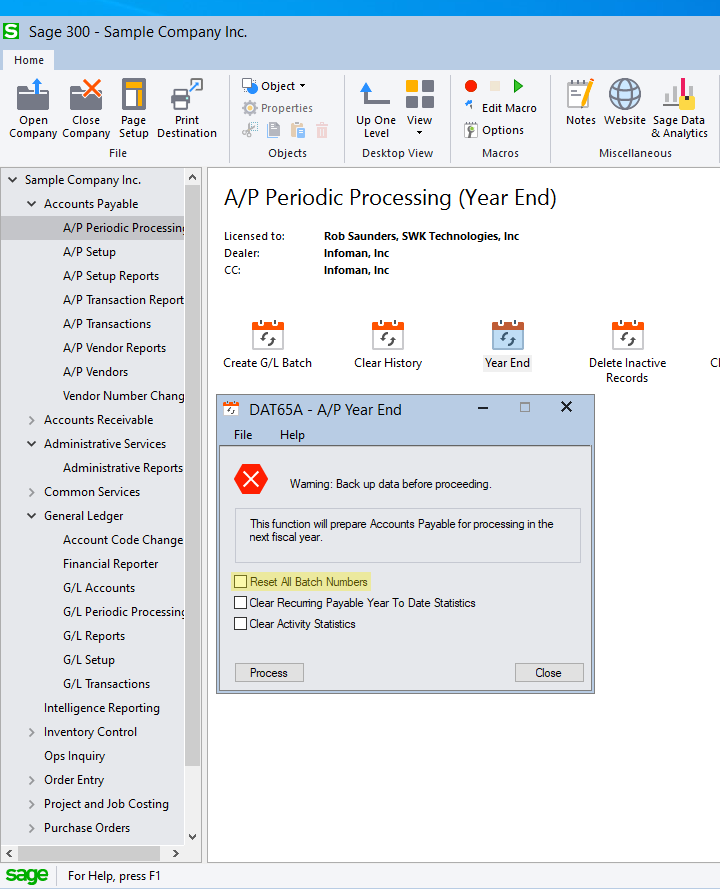Click tree vertical scrollbar down arrow

click(x=193, y=837)
